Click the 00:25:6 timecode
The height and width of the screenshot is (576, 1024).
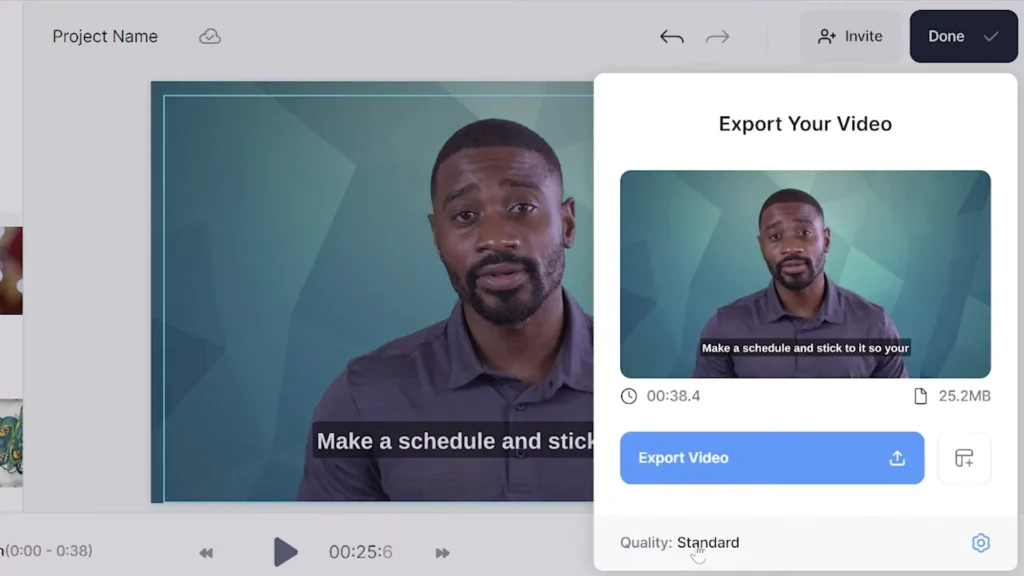(x=360, y=552)
